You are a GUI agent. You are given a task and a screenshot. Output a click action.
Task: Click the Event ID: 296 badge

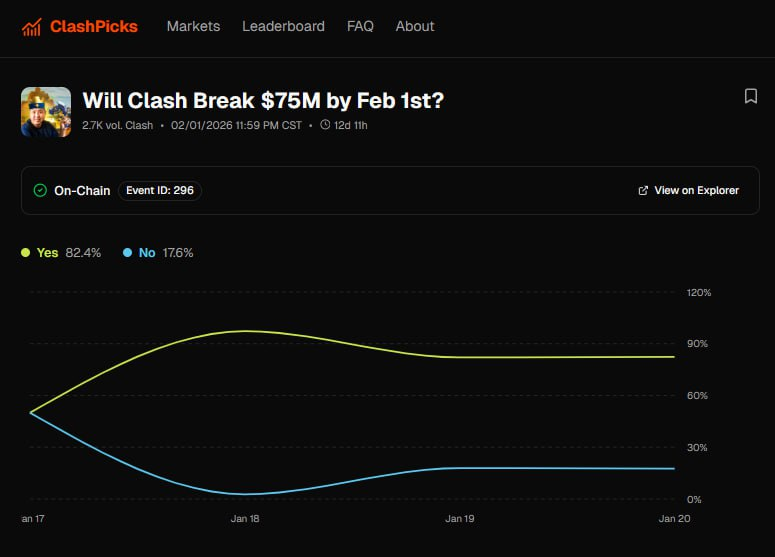[x=160, y=190]
